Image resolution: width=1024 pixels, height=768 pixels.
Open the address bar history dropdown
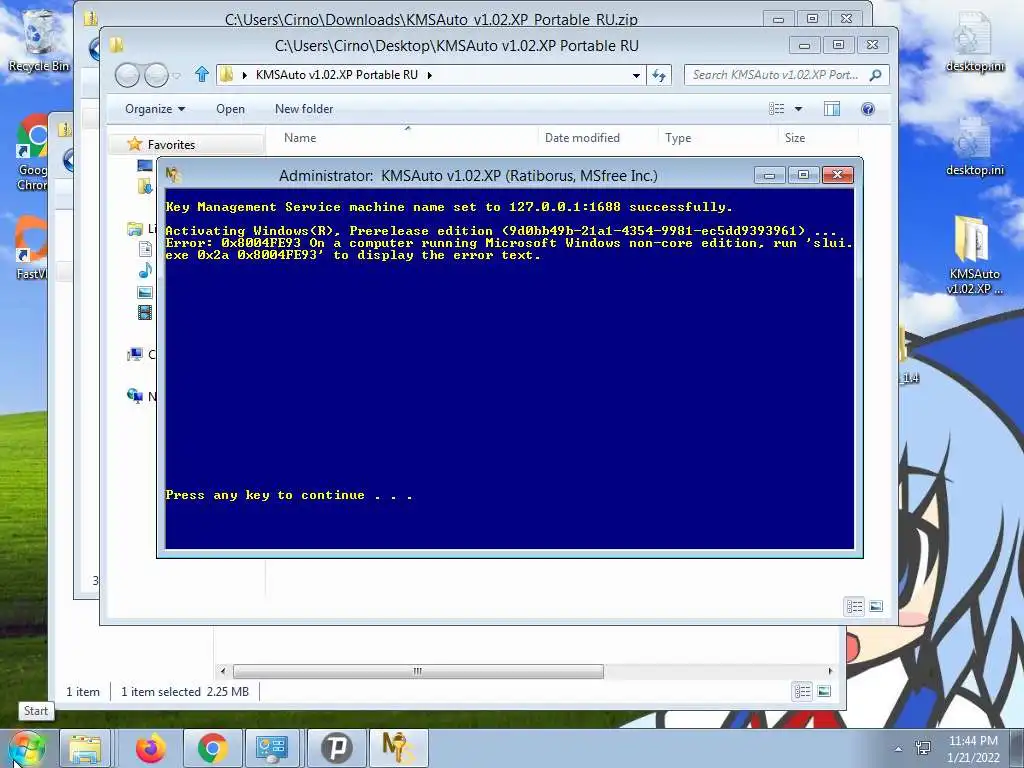pyautogui.click(x=636, y=76)
